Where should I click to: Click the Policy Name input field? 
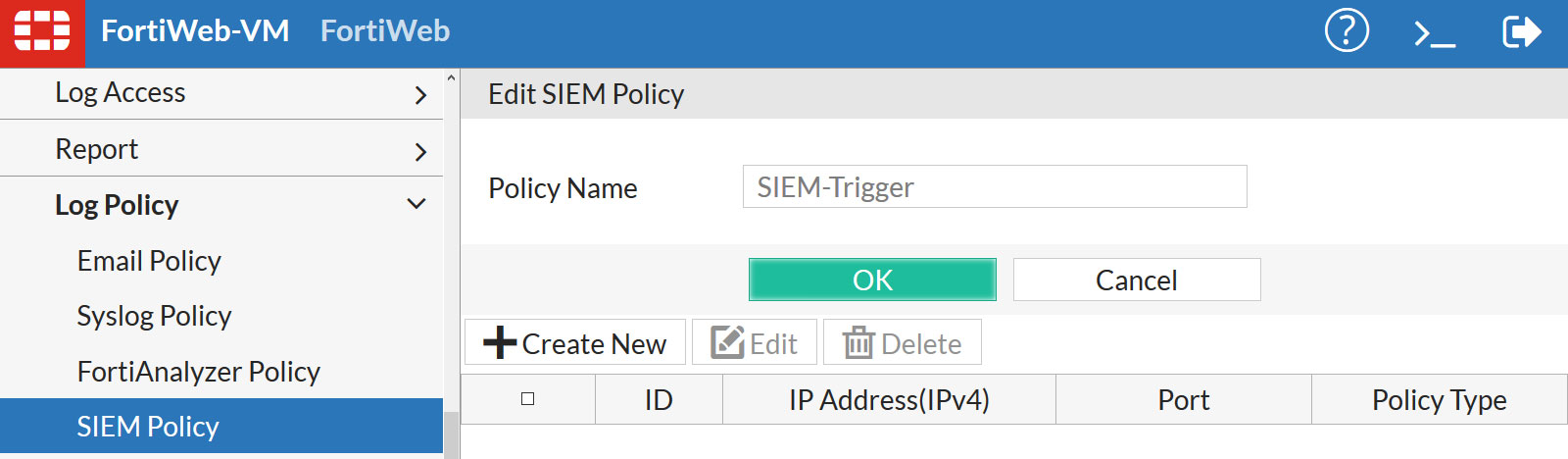coord(994,187)
